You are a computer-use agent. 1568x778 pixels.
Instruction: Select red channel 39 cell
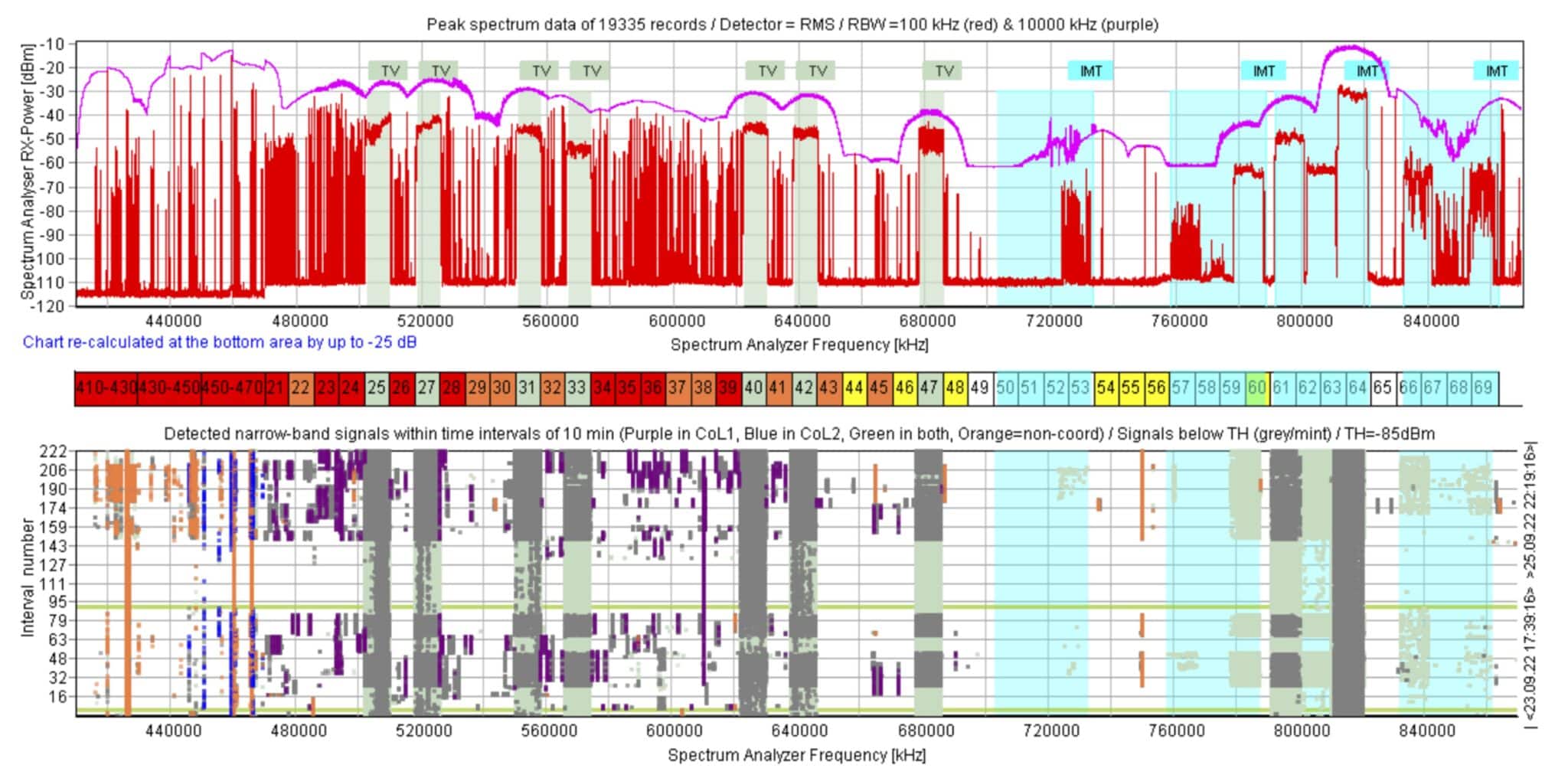(x=727, y=387)
